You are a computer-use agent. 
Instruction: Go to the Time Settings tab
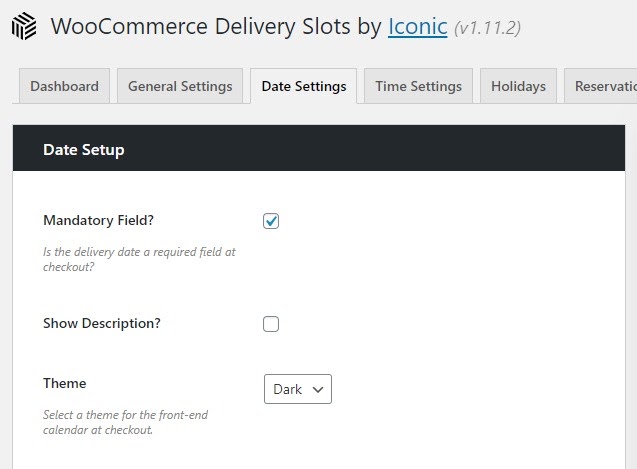point(418,86)
